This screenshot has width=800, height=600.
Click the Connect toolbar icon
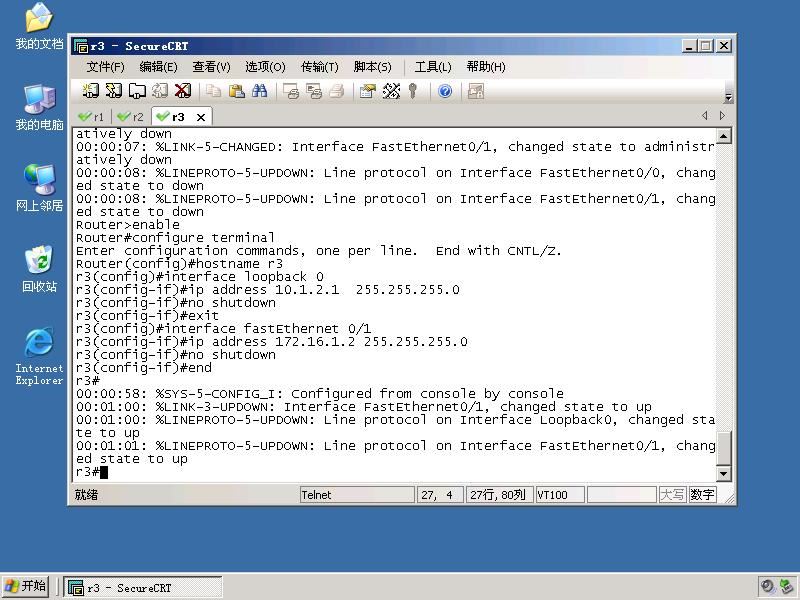pos(91,91)
